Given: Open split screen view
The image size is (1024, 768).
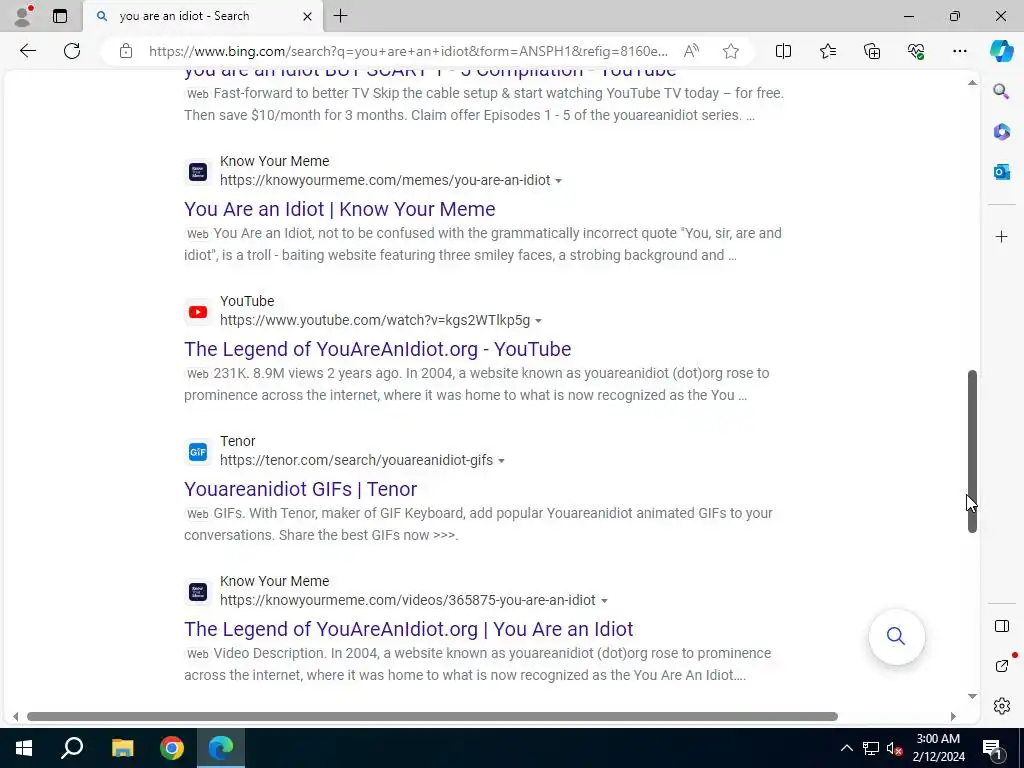Looking at the screenshot, I should point(783,51).
